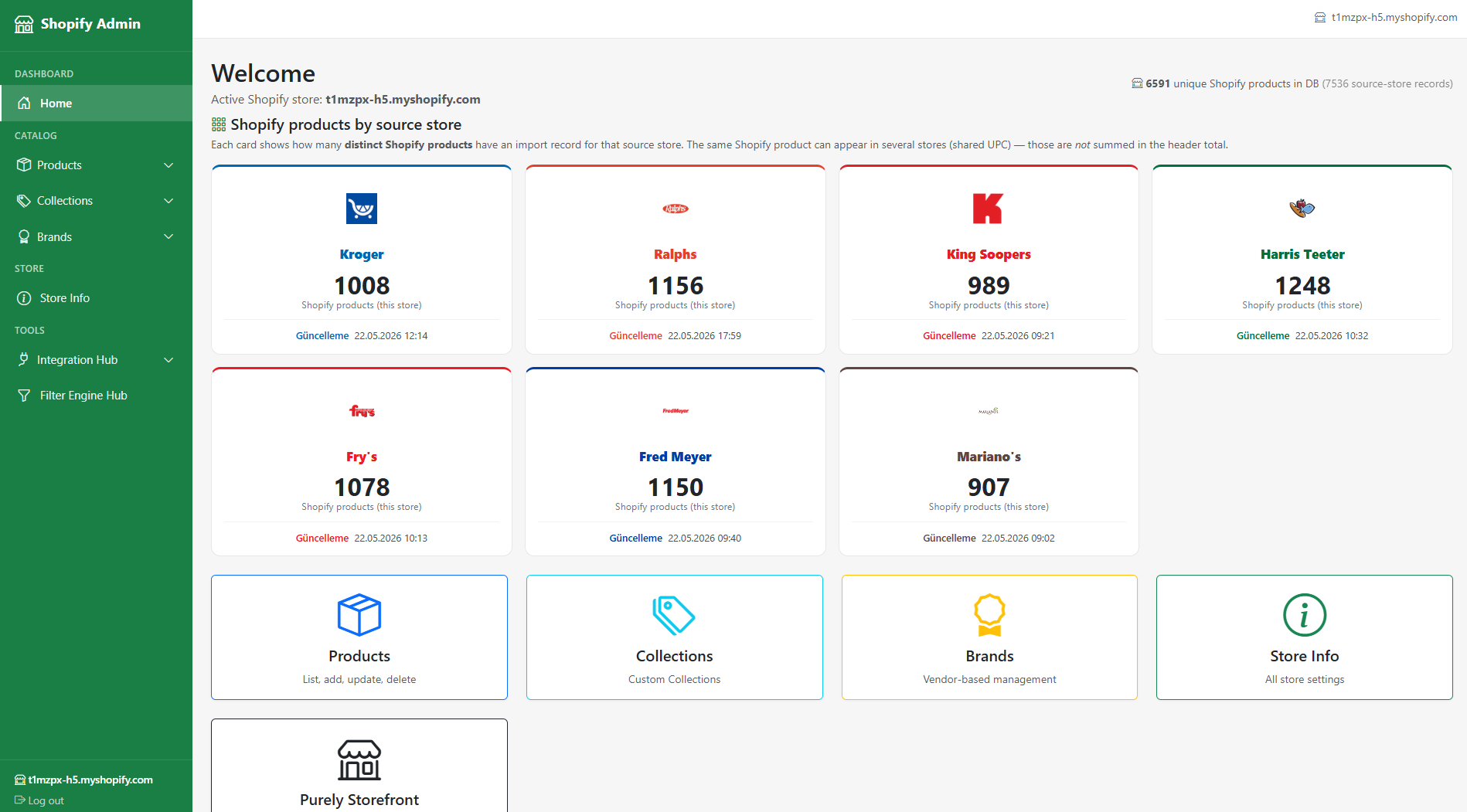This screenshot has width=1467, height=812.
Task: Click the 1150 product count
Action: pos(676,488)
